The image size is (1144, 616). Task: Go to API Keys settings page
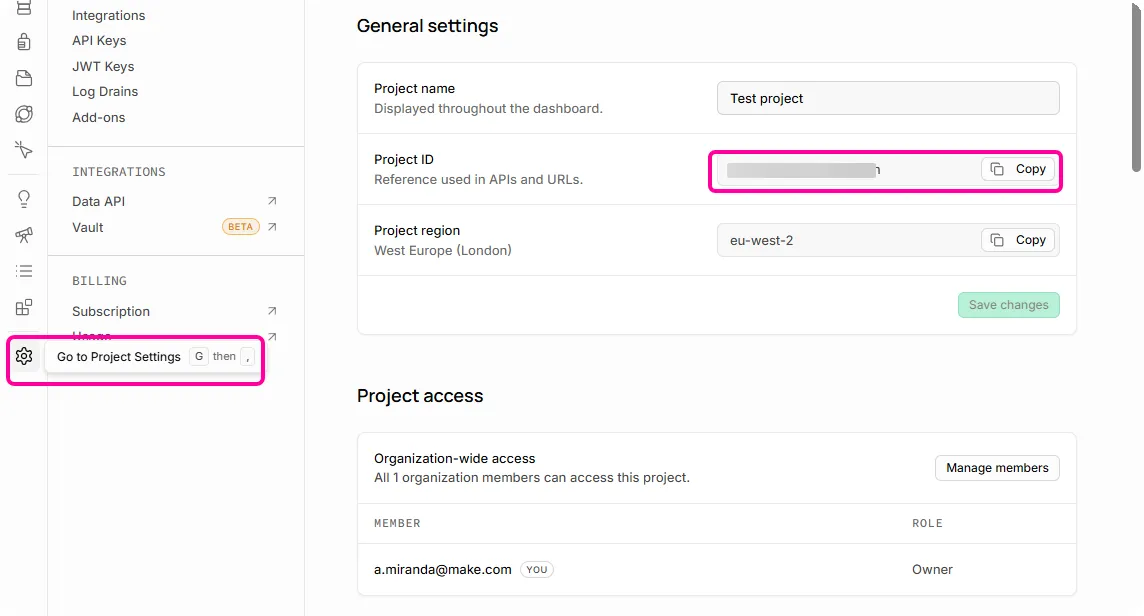click(x=99, y=41)
